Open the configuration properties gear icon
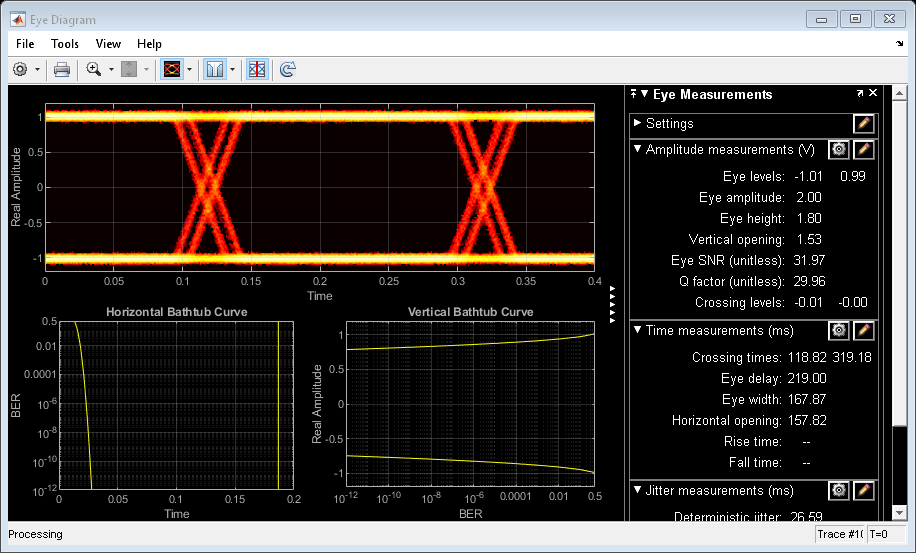Screen dimensions: 916x553 pyautogui.click(x=20, y=69)
